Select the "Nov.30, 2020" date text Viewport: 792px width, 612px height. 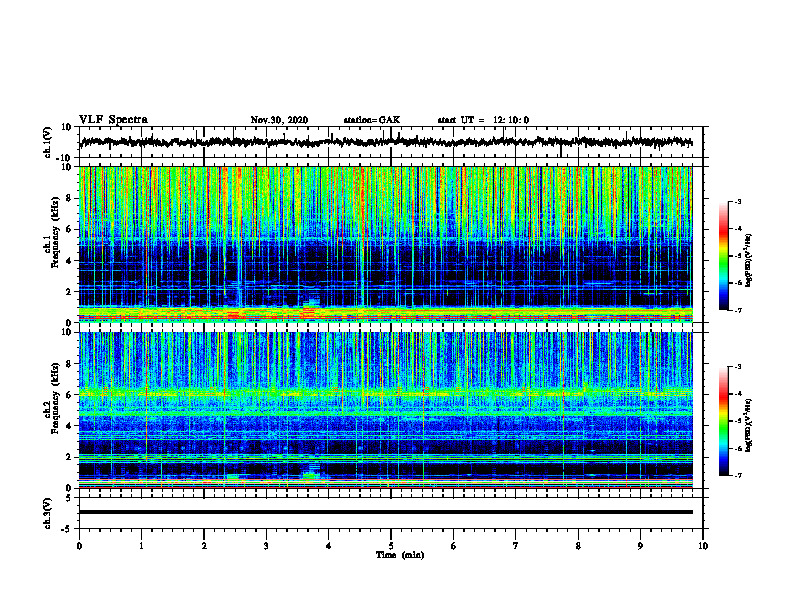click(x=279, y=120)
